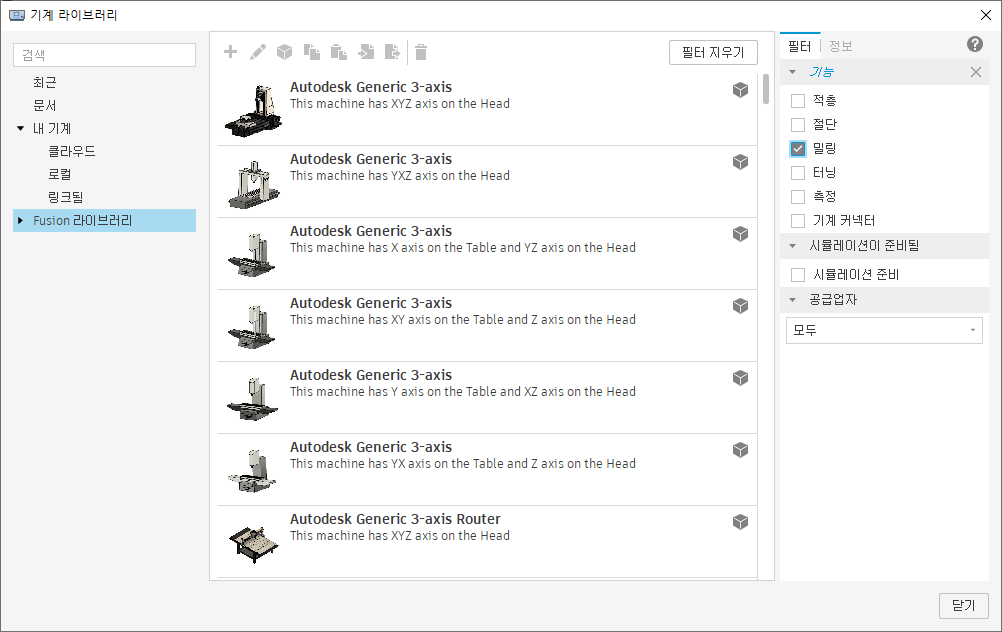Screen dimensions: 1002x632
Task: Select the Fusion 라이브러리 item
Action: pos(104,220)
